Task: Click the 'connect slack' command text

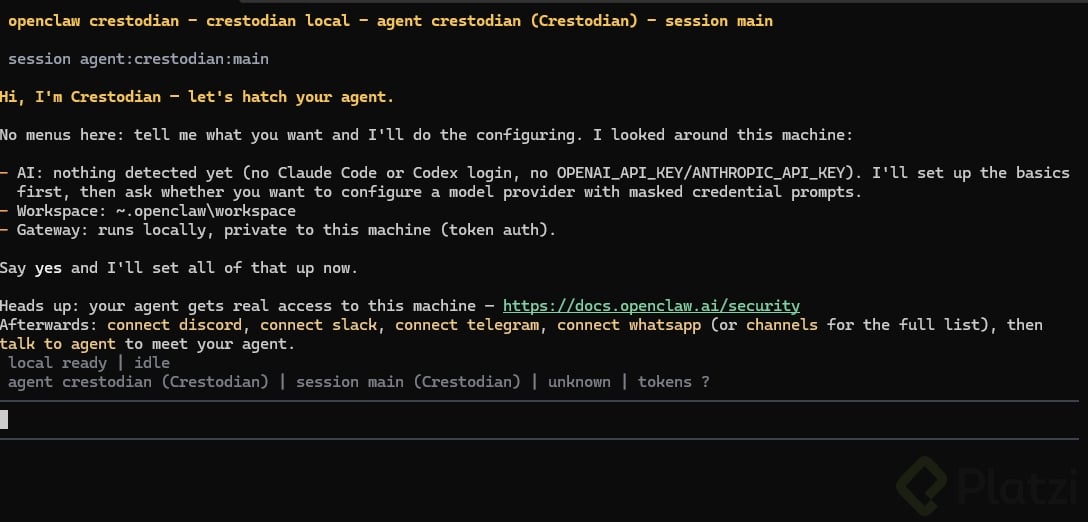Action: tap(318, 325)
